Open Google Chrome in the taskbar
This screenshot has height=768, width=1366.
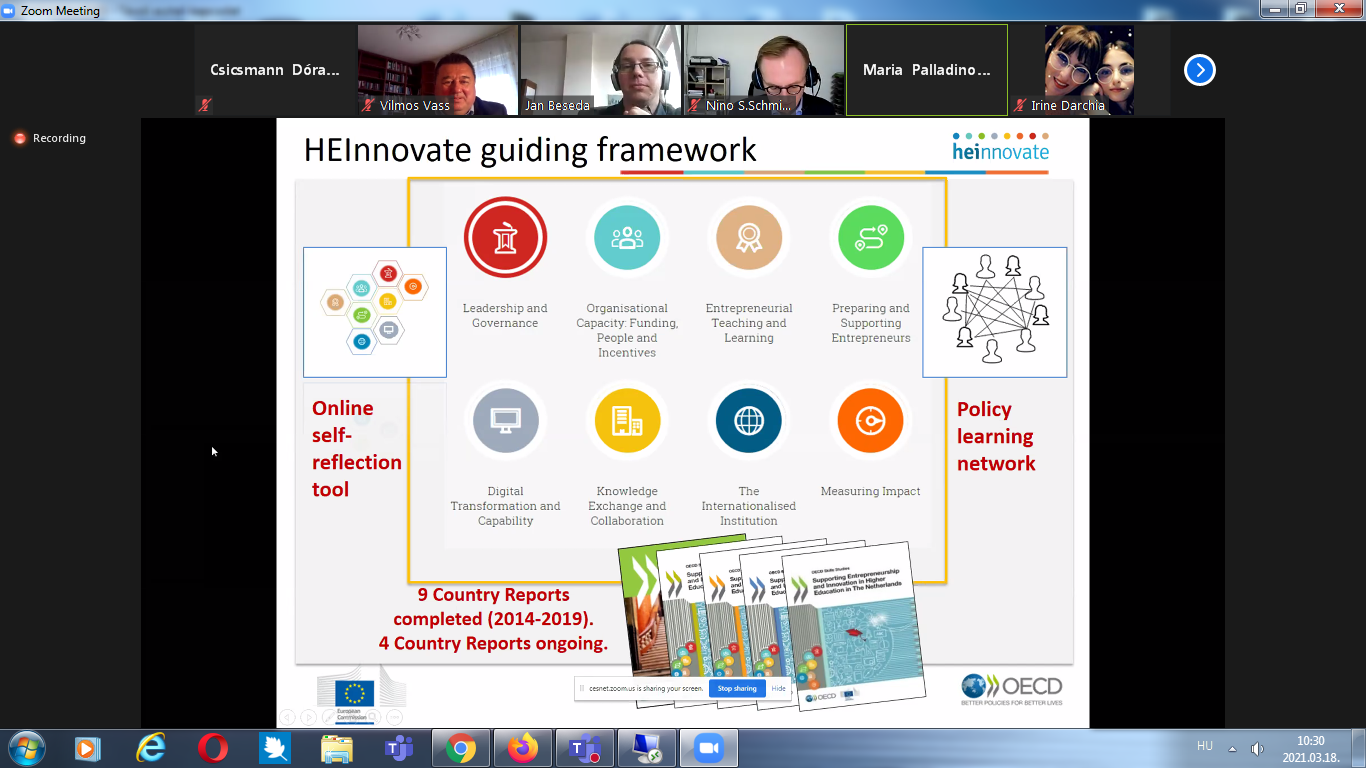coord(460,748)
